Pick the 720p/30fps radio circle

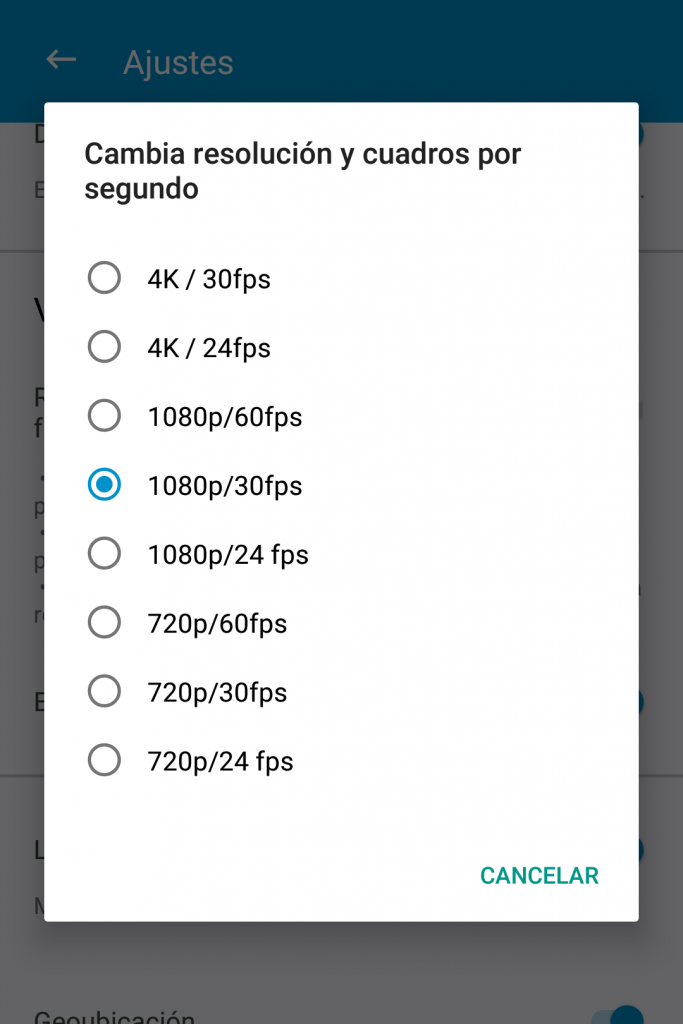[x=104, y=692]
